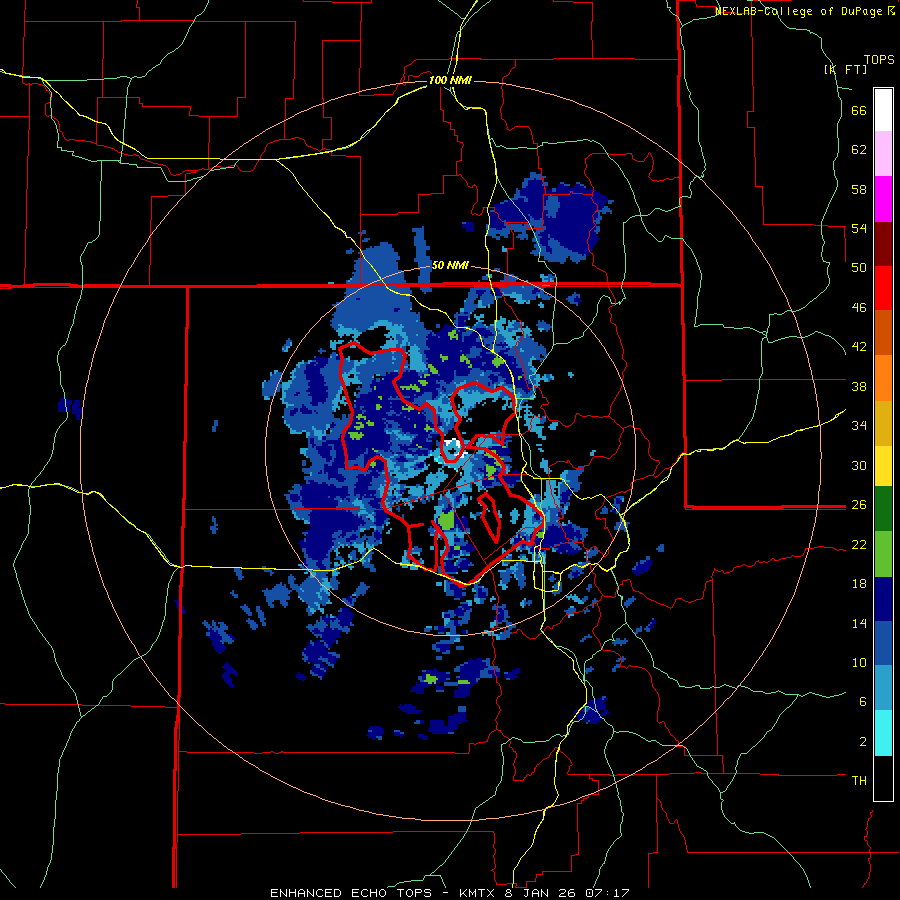Click the light blue legend swatch
900x900 pixels.
[x=883, y=688]
